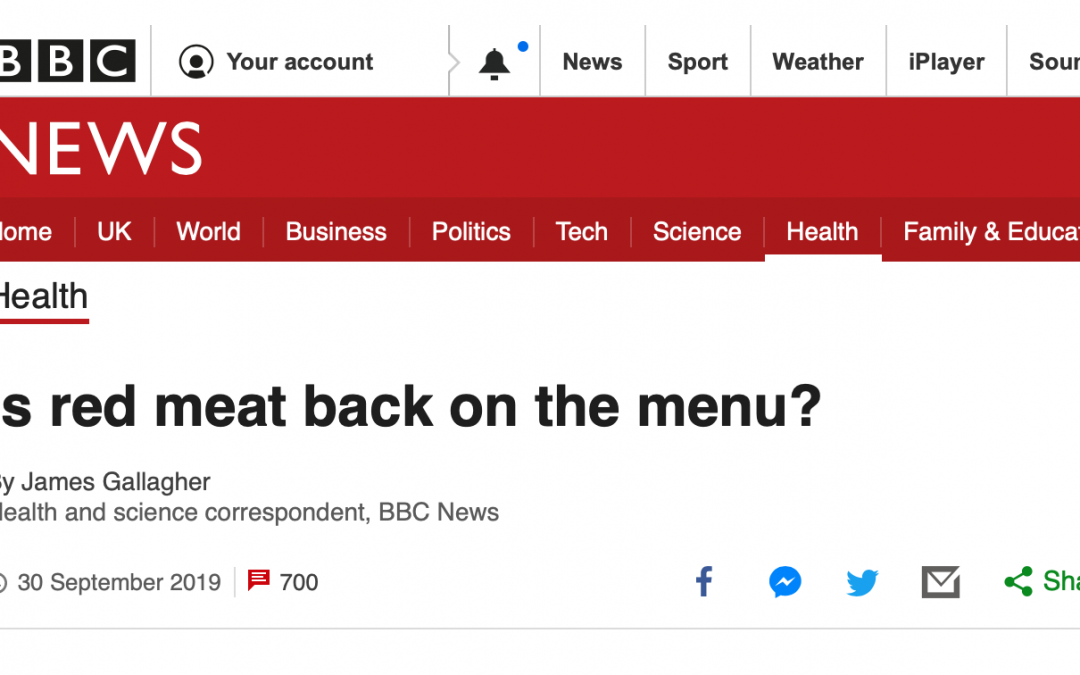Open Weather from top navigation
1080x675 pixels.
pos(818,62)
